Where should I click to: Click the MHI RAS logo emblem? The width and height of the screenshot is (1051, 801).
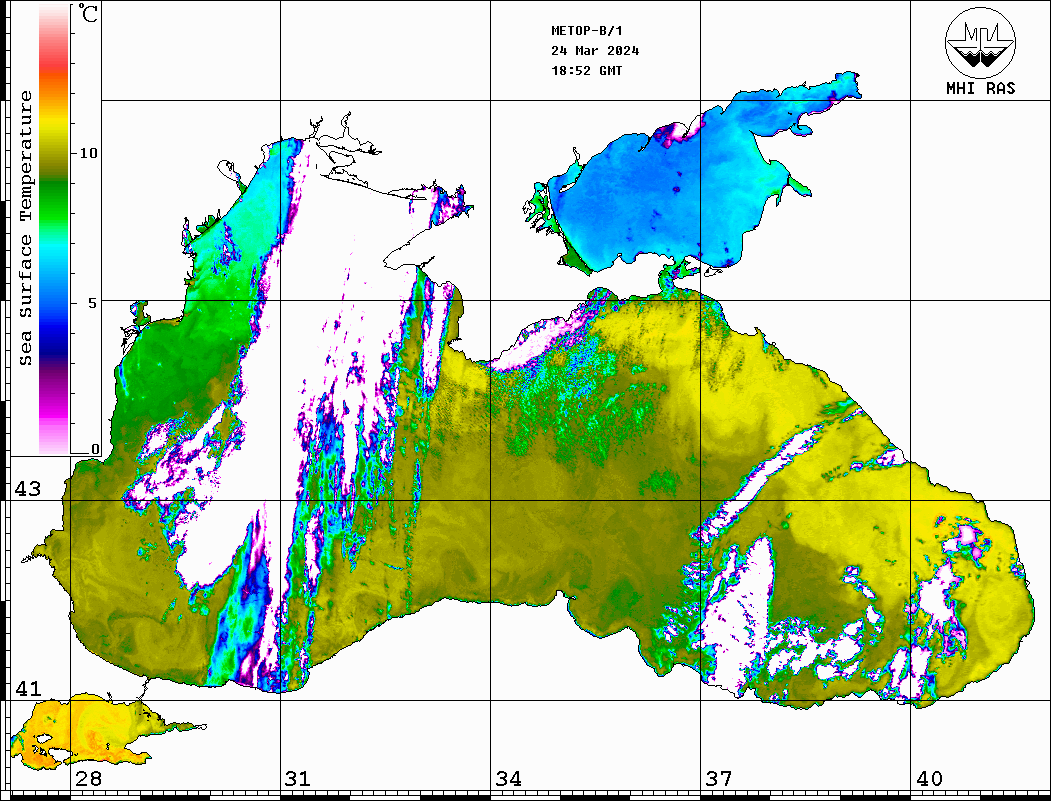[980, 41]
